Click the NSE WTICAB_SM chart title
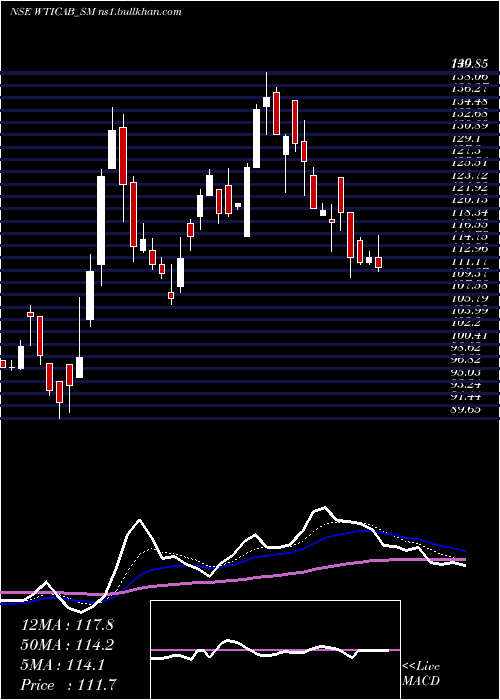Viewport: 500px width, 700px height. point(96,12)
